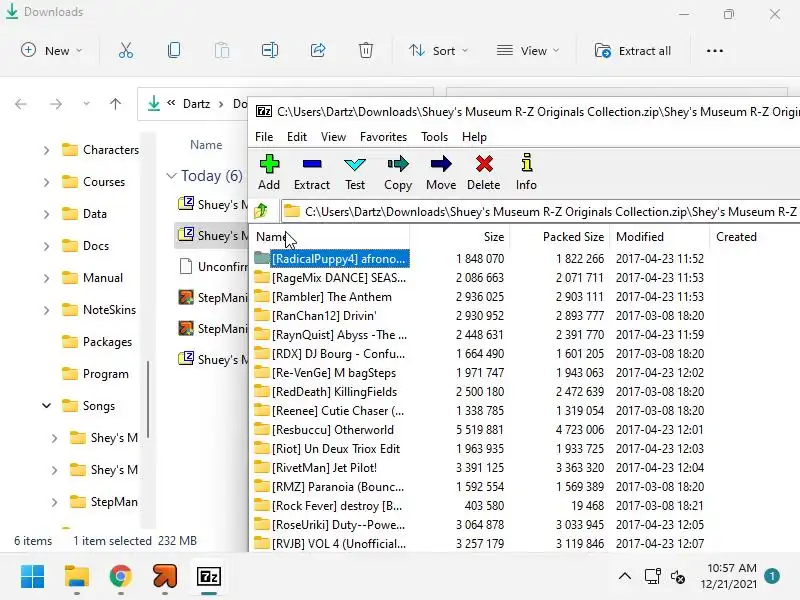800x600 pixels.
Task: Click Extract all in Explorer toolbar
Action: click(633, 51)
